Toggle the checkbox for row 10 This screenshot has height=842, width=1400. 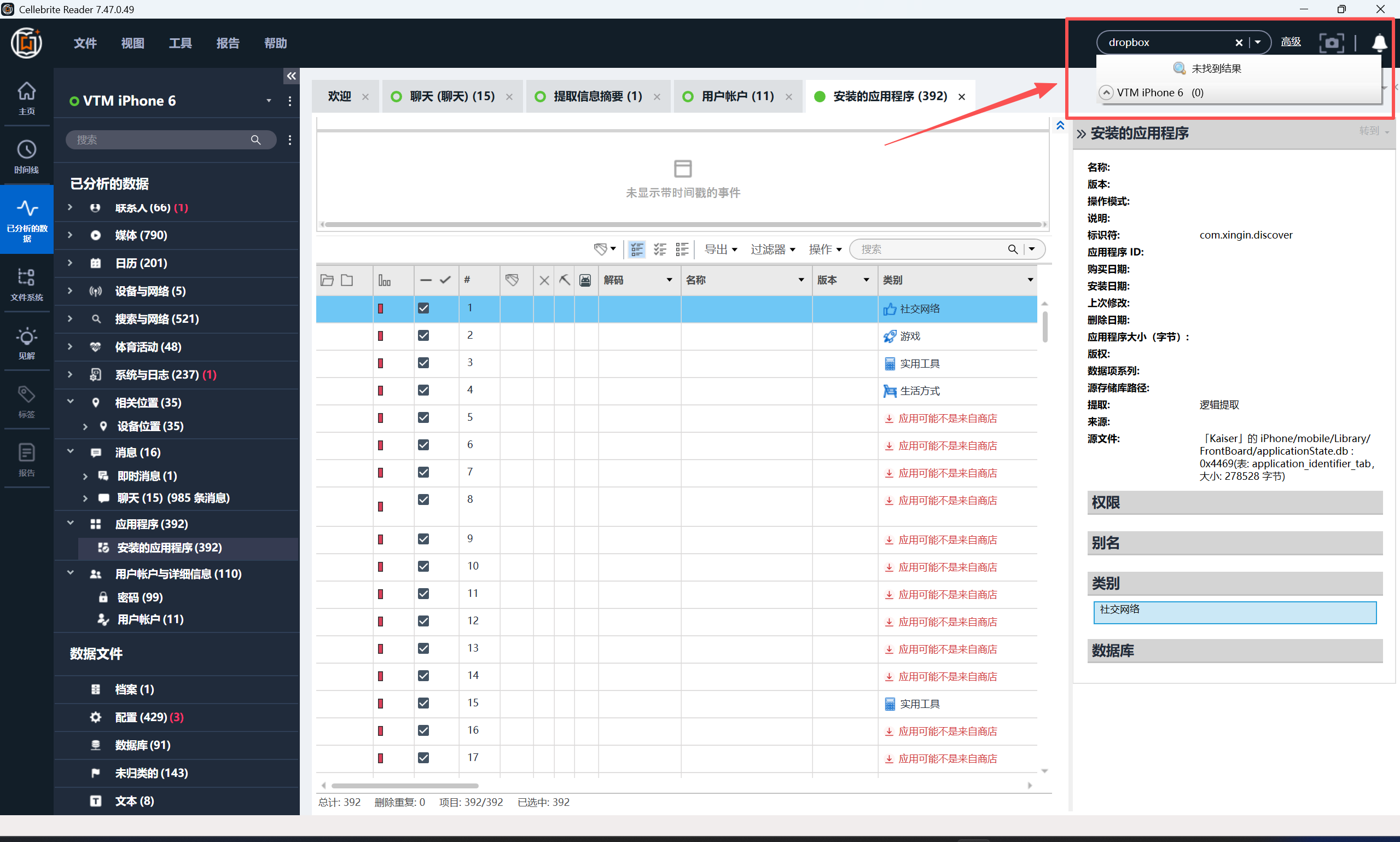(423, 566)
